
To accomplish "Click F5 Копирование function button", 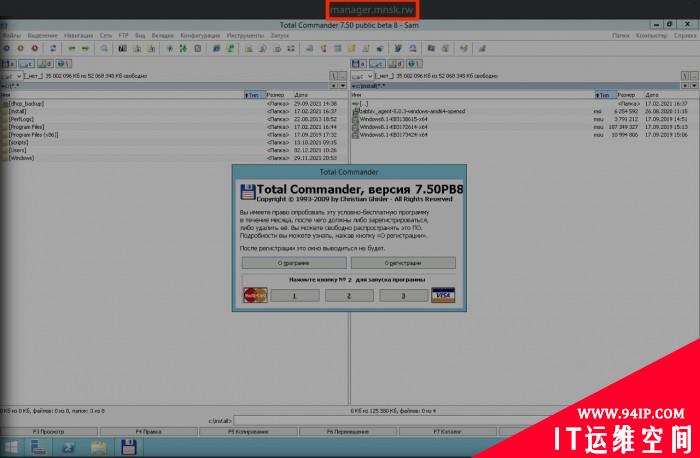I will (248, 432).
